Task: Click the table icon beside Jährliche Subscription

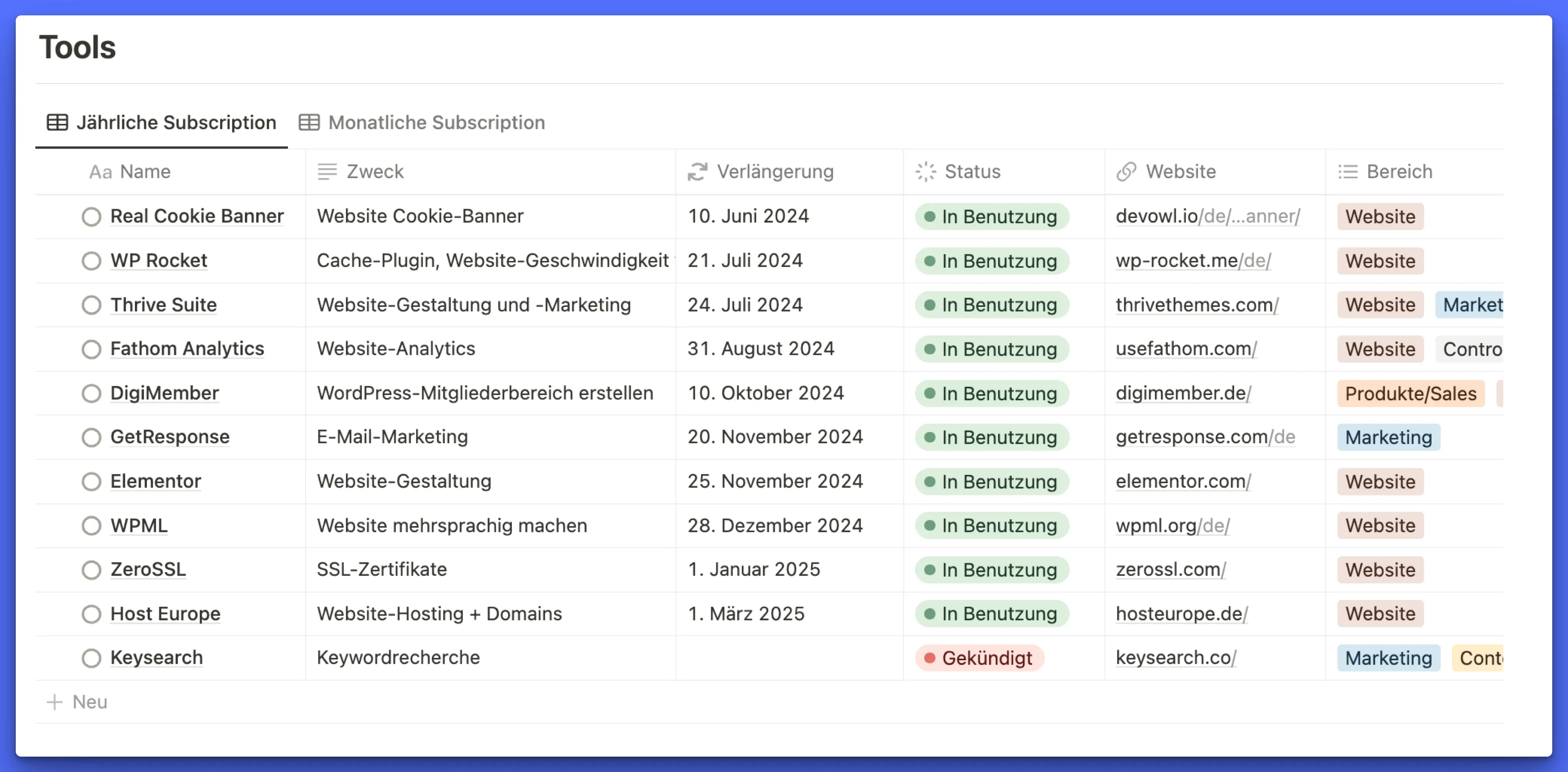Action: (57, 122)
